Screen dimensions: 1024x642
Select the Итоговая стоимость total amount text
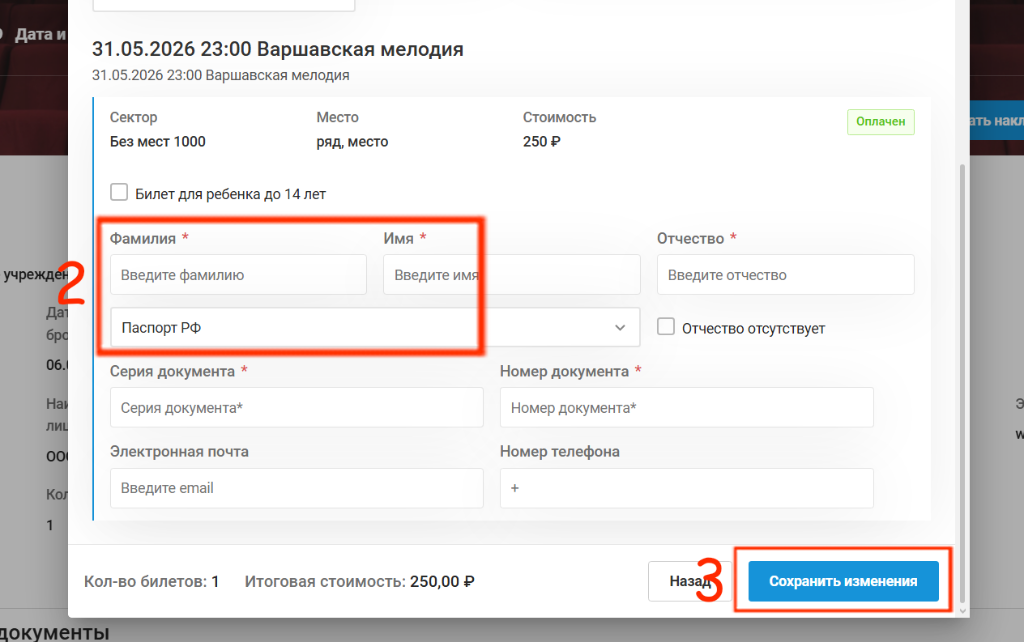(359, 581)
